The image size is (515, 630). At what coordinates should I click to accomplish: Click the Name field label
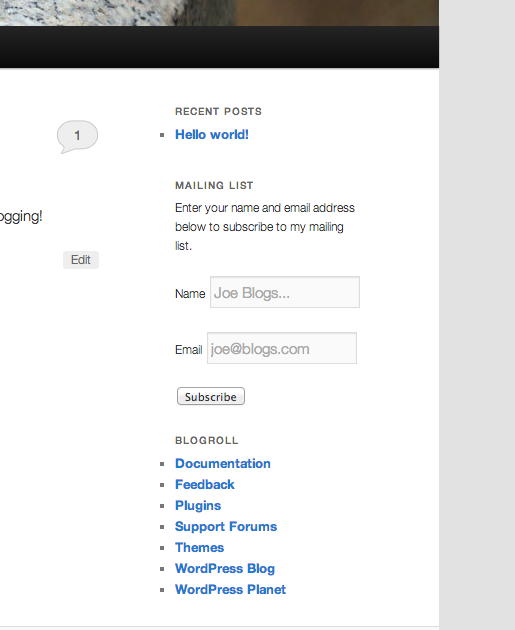point(190,294)
